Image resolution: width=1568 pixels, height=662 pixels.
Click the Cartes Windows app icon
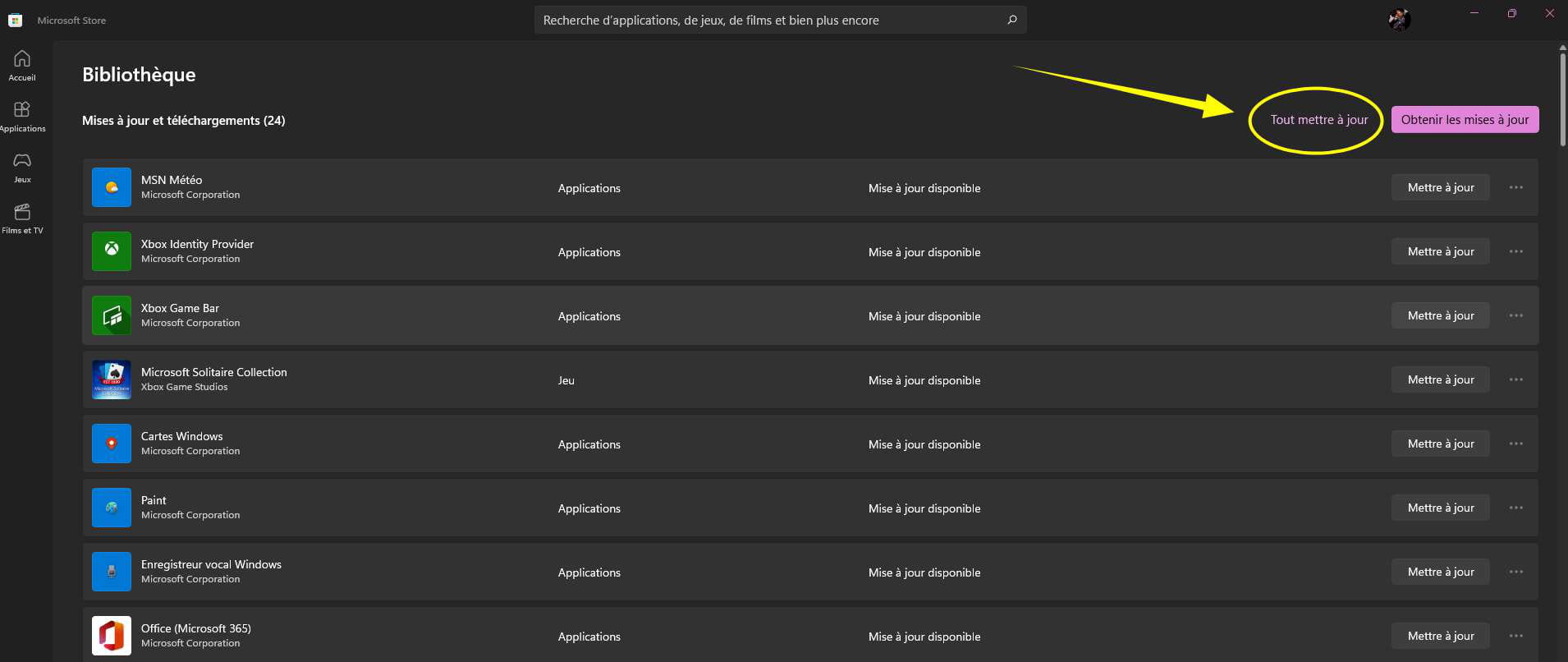[x=112, y=444]
